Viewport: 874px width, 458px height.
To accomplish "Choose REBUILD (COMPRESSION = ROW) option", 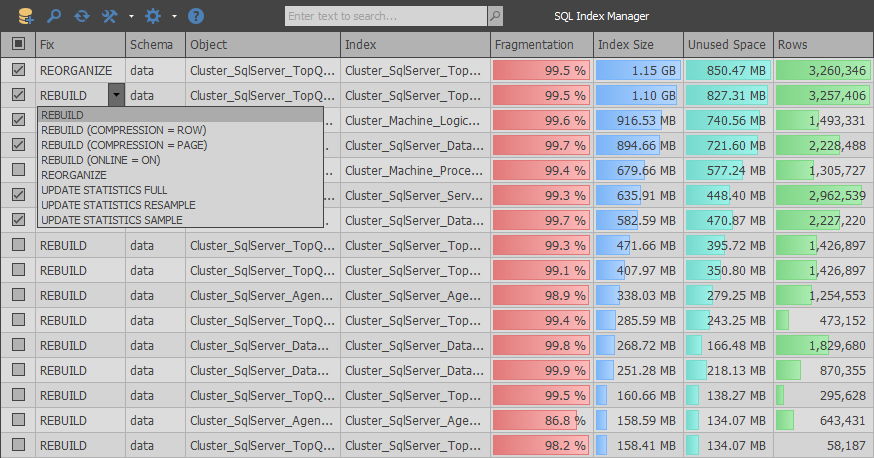I will click(x=180, y=130).
